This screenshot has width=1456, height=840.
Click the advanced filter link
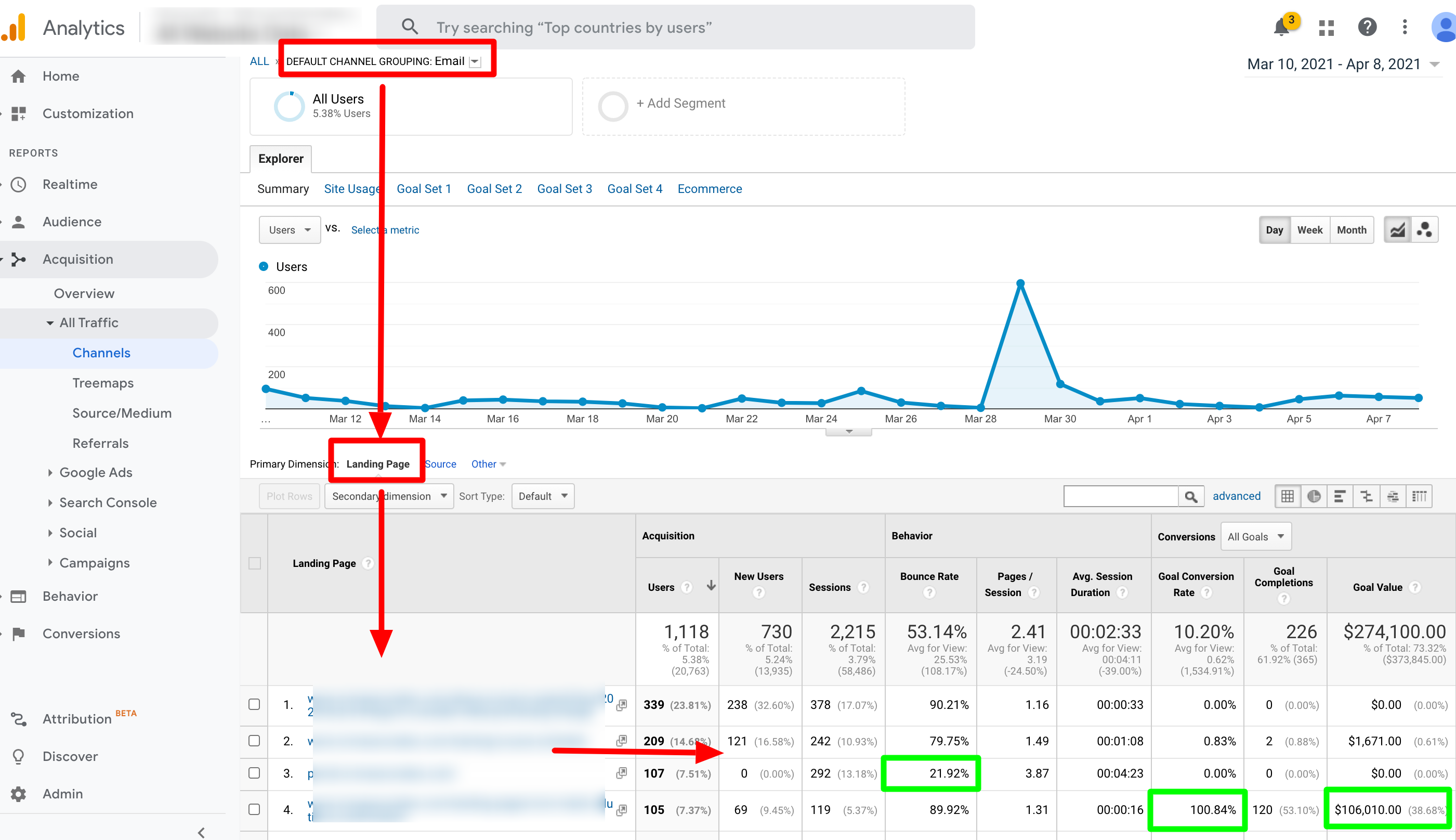tap(1236, 496)
